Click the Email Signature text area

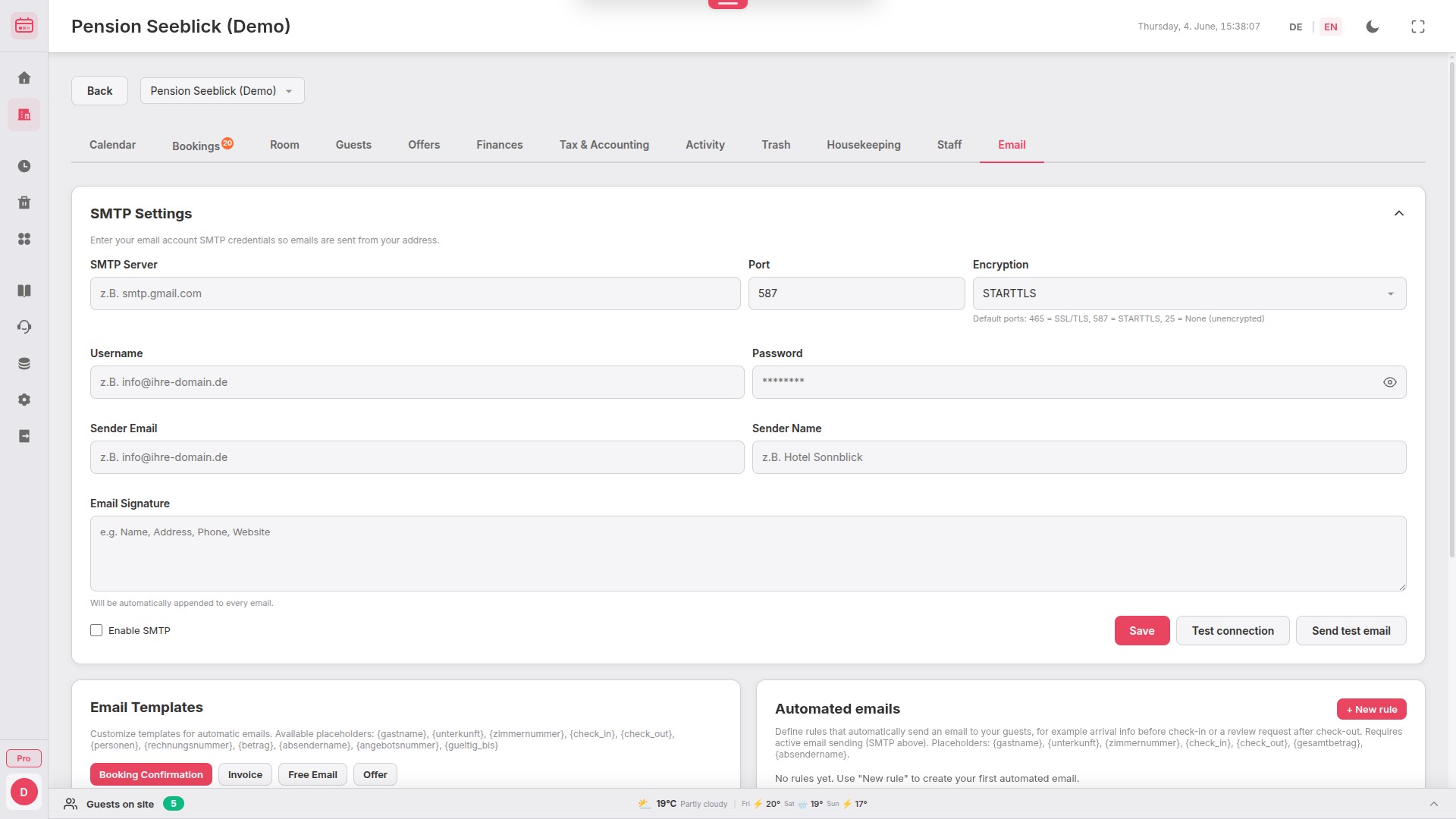tap(748, 554)
